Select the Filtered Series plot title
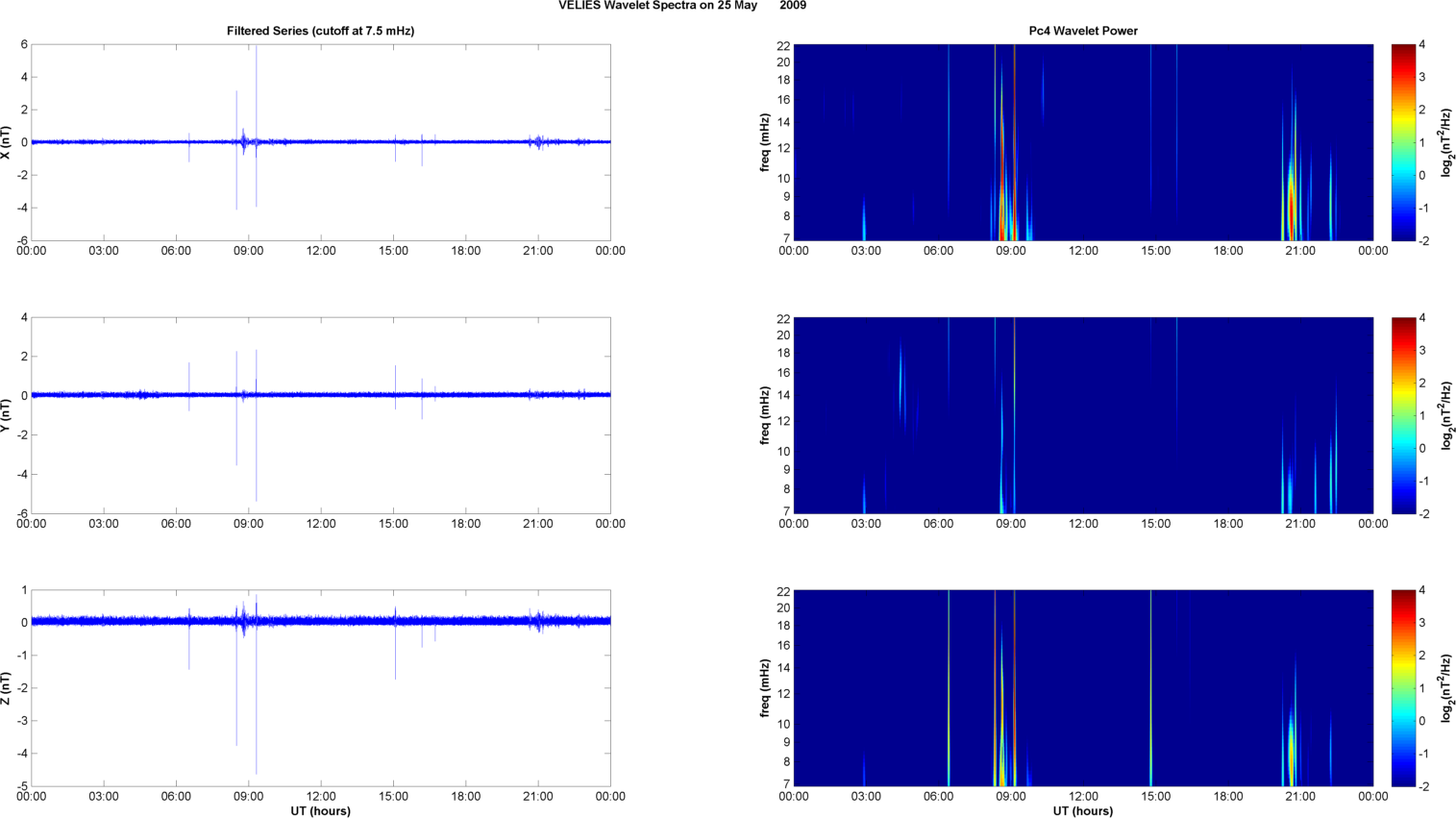 coord(320,31)
